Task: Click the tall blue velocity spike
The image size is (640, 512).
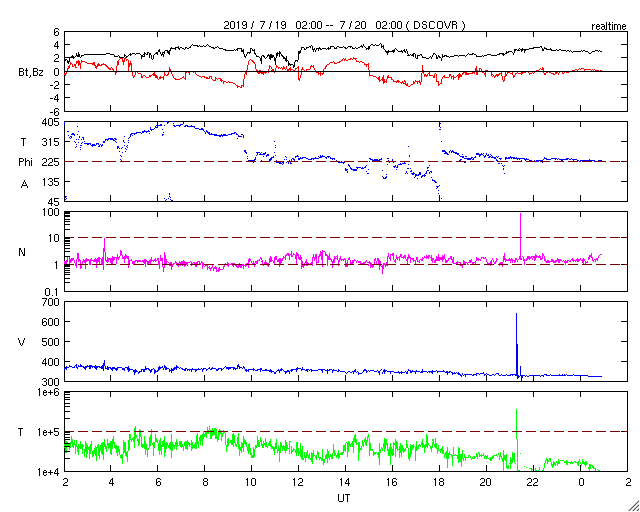Action: pos(517,343)
